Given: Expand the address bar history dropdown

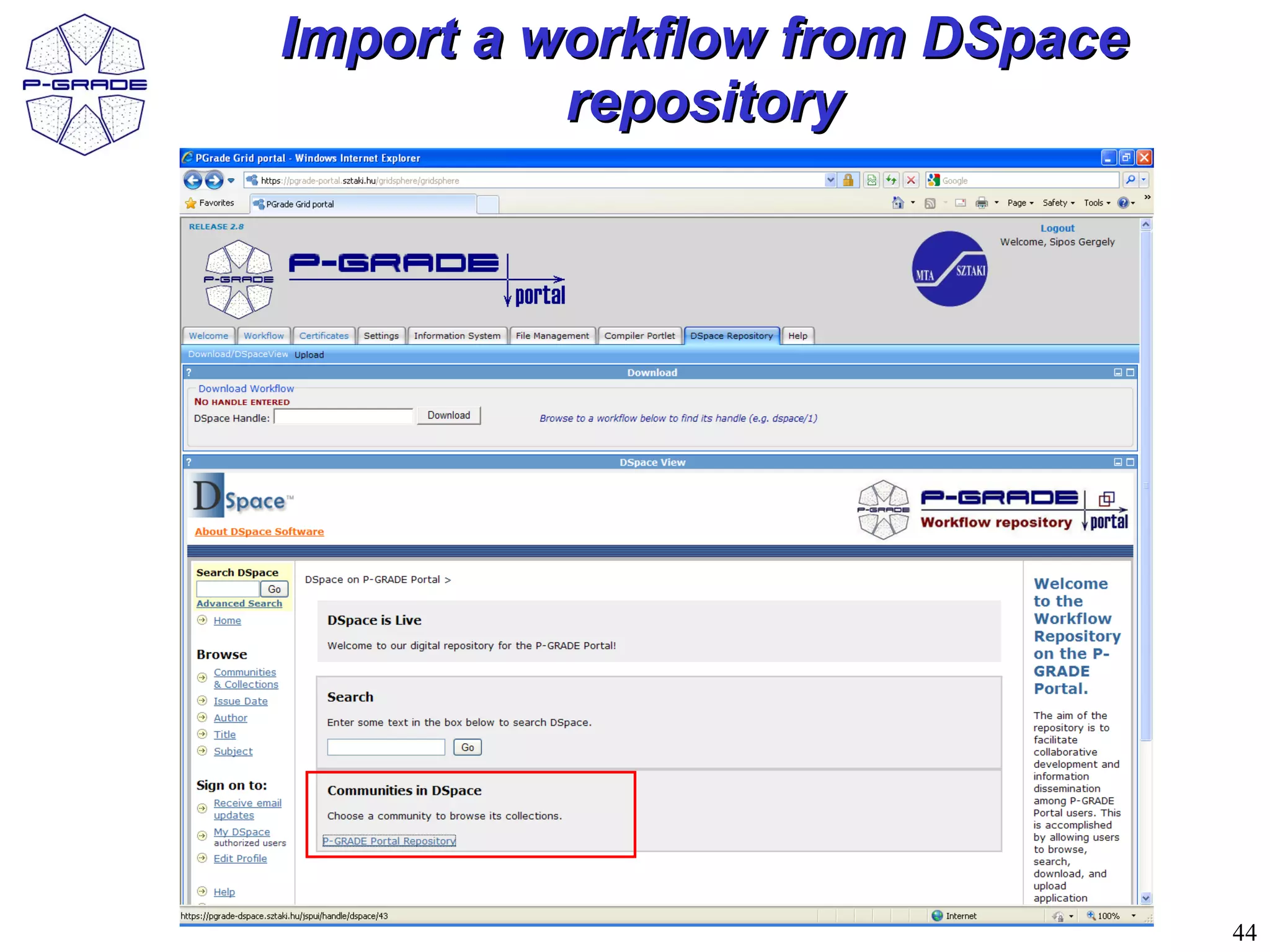Looking at the screenshot, I should point(831,180).
